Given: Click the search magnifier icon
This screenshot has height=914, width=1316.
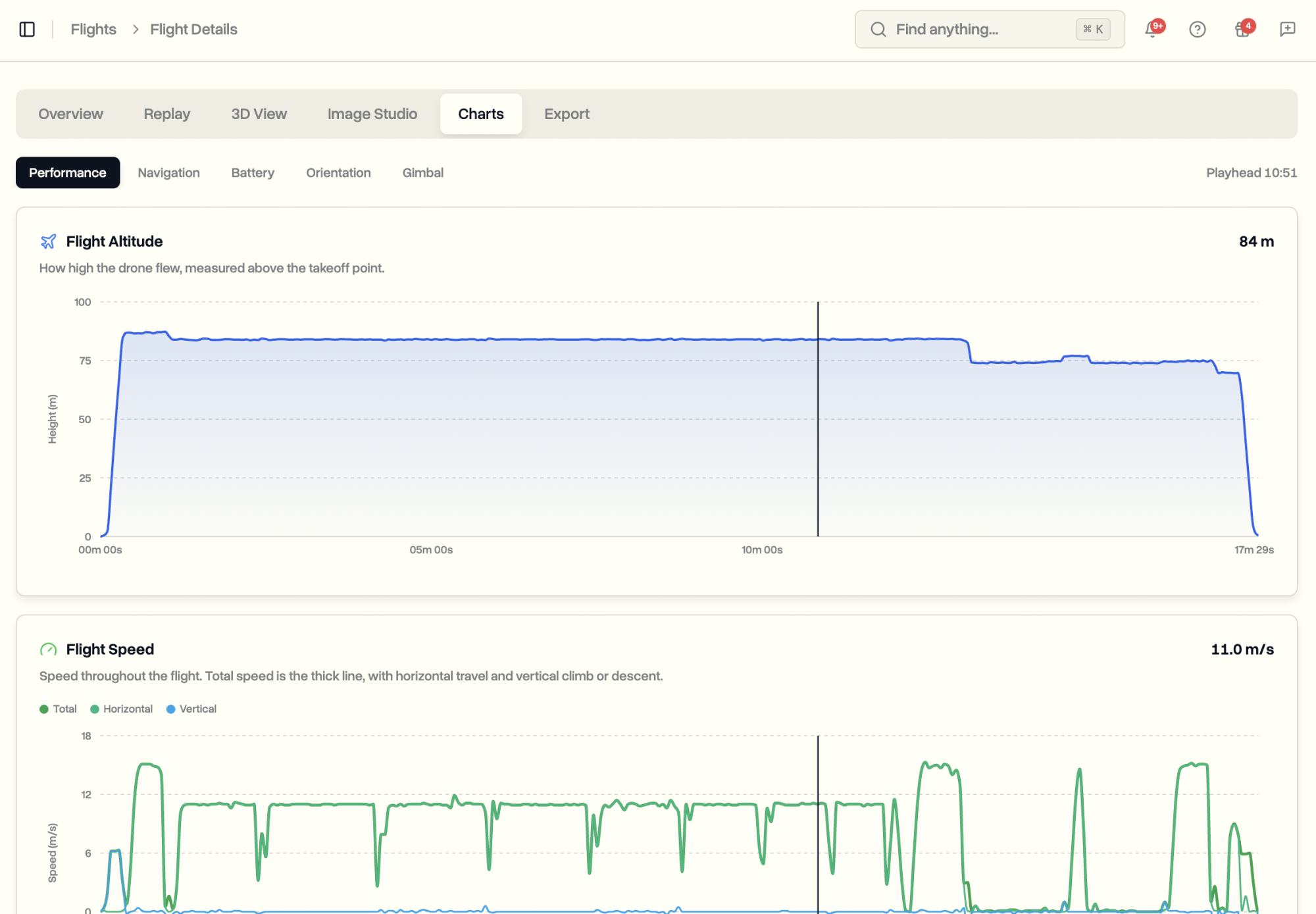Looking at the screenshot, I should coord(878,29).
